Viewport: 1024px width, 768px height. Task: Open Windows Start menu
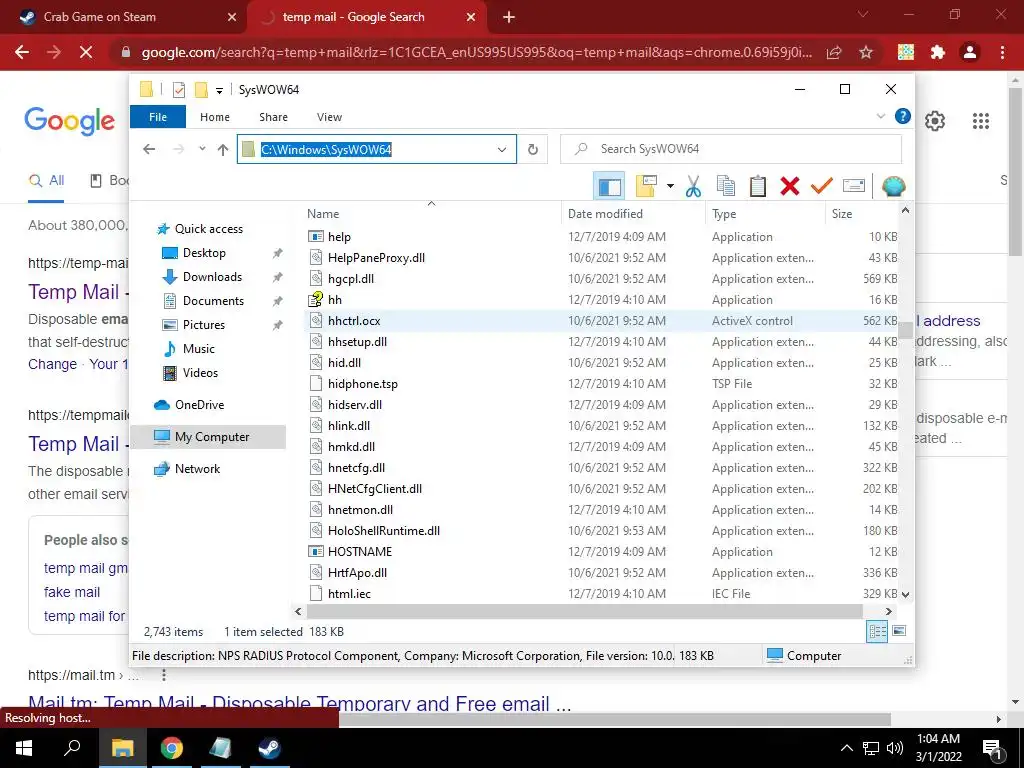click(24, 748)
